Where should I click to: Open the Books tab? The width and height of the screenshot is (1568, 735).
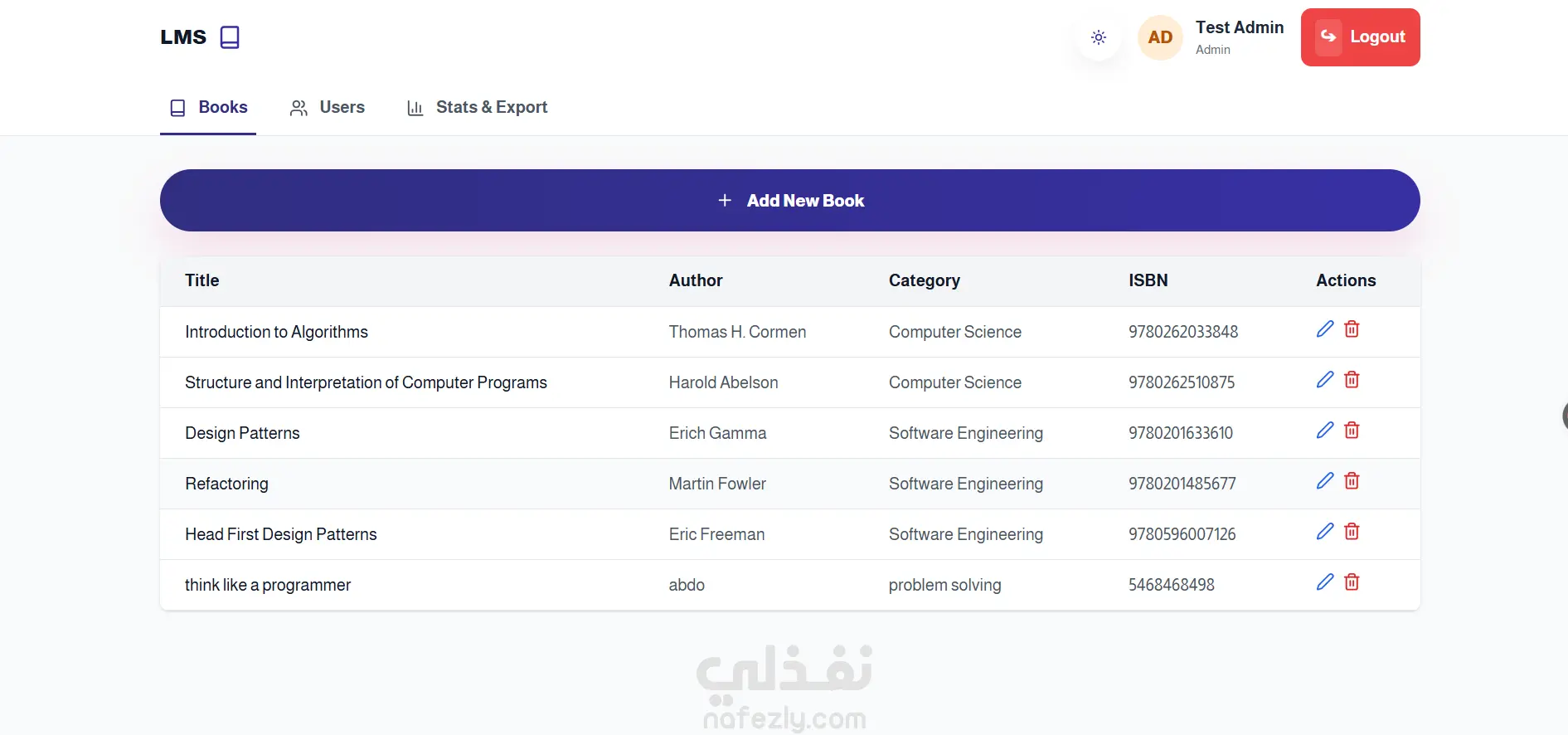click(208, 108)
